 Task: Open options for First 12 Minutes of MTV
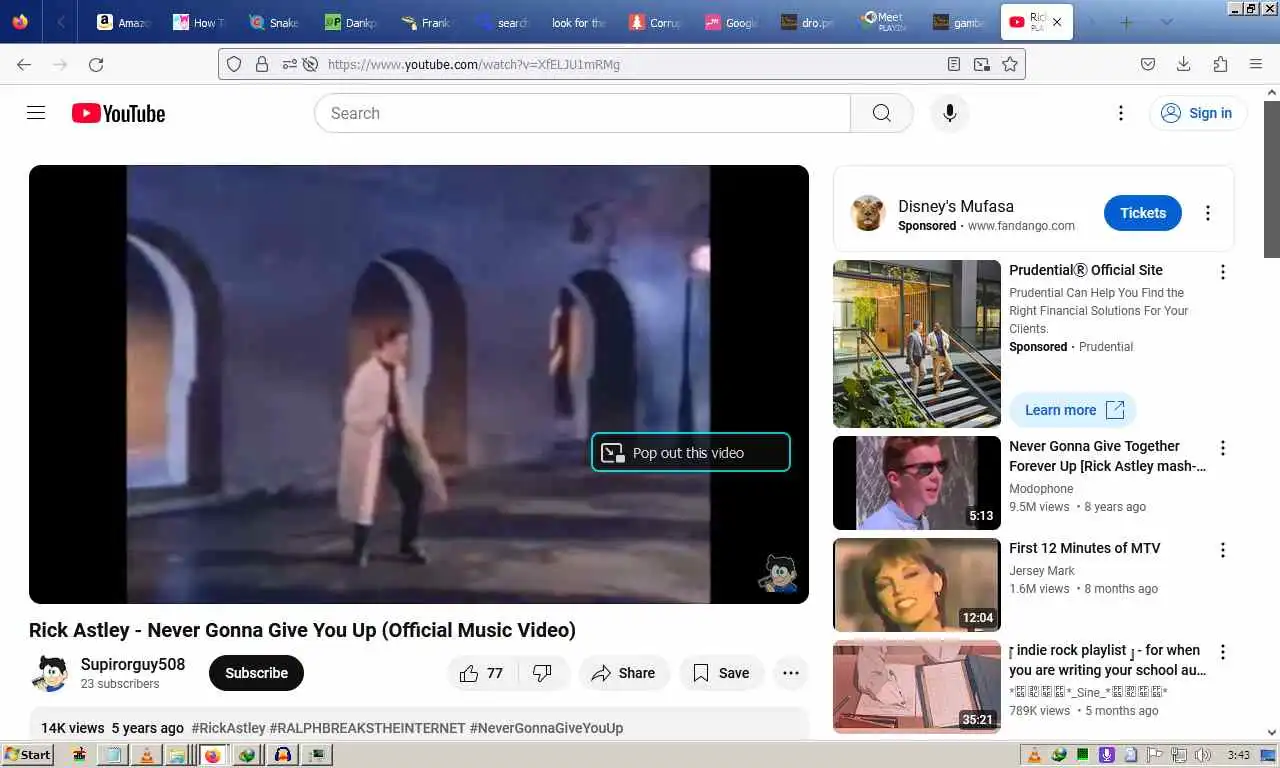click(x=1222, y=550)
